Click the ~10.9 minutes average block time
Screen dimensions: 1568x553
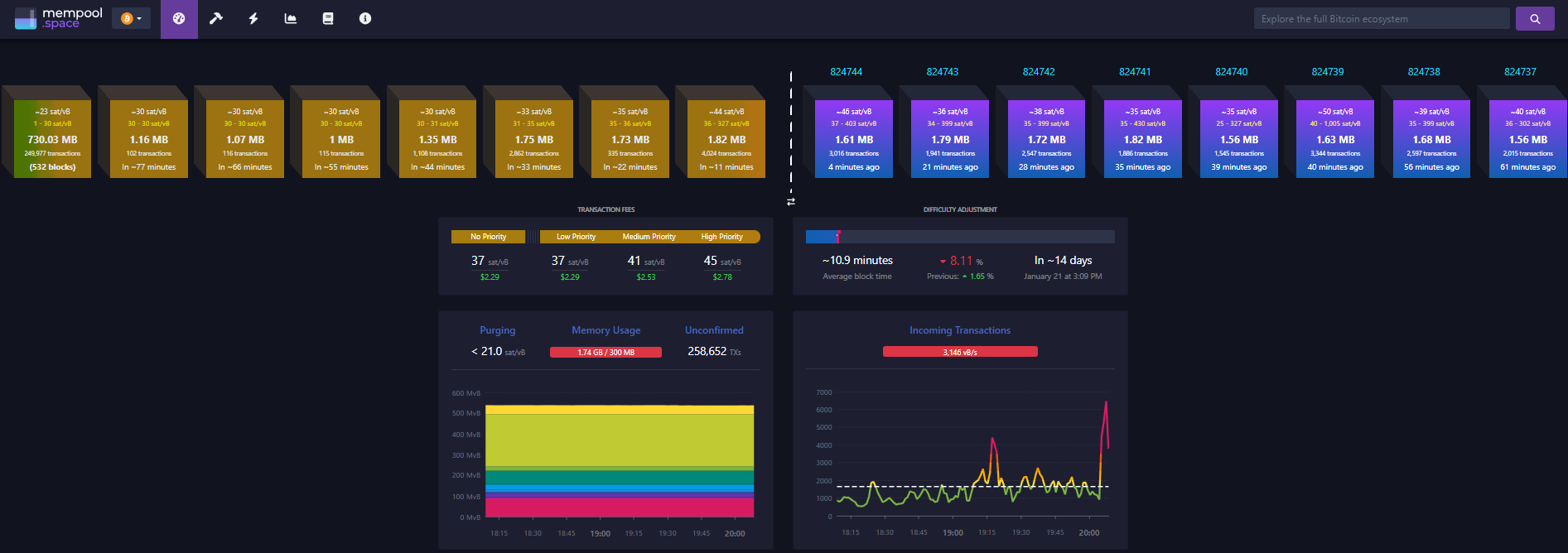tap(857, 260)
